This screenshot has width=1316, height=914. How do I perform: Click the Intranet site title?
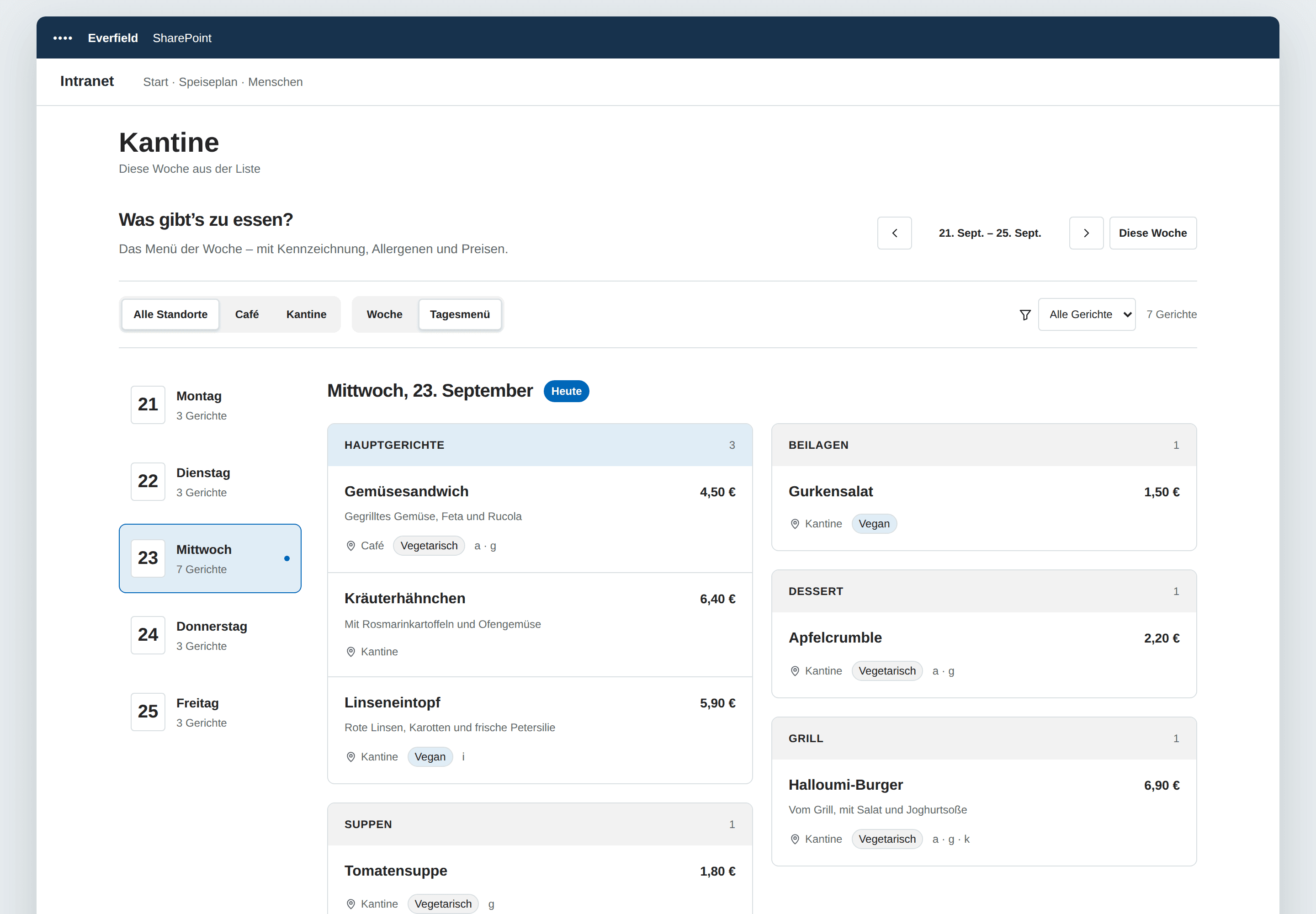(87, 81)
